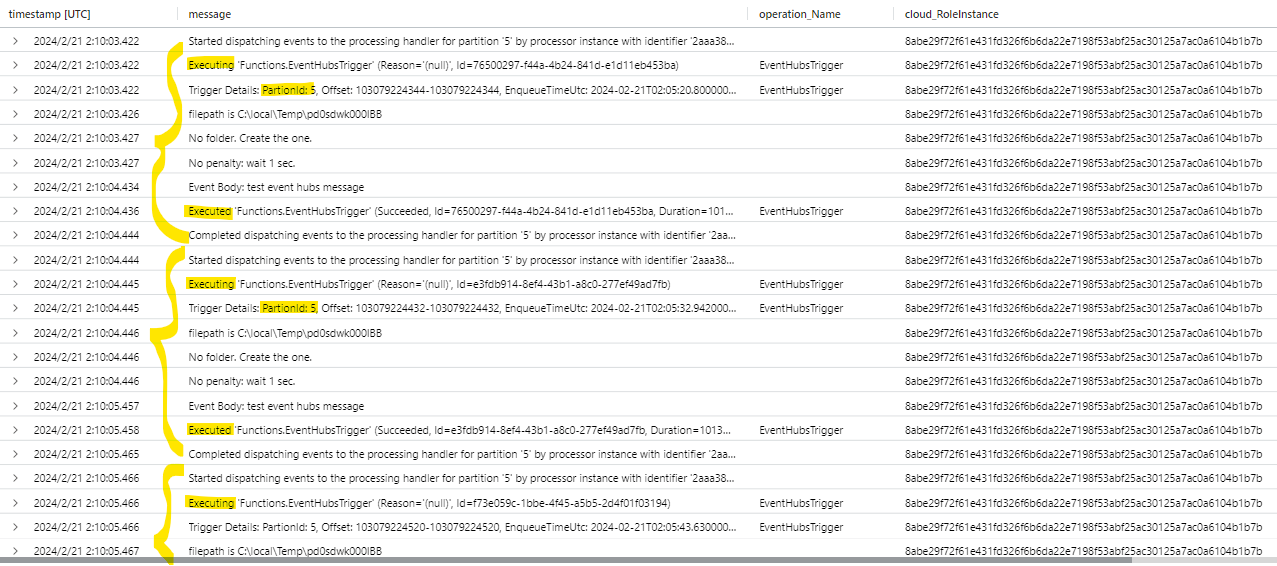Expand the Executed row at 2:10:04.436
Screen dimensions: 1277x566
pyautogui.click(x=15, y=211)
